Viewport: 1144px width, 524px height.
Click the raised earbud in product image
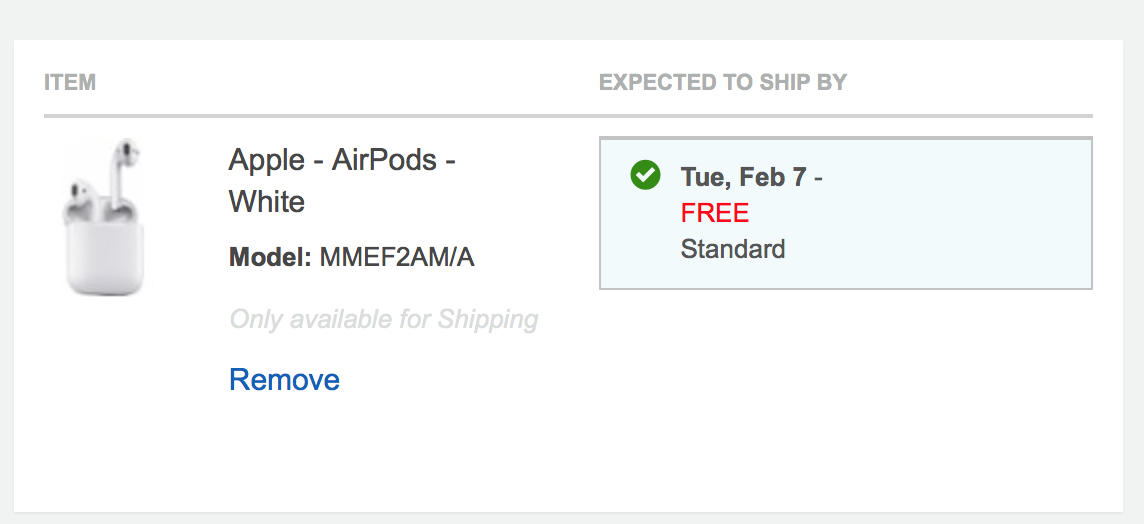127,163
